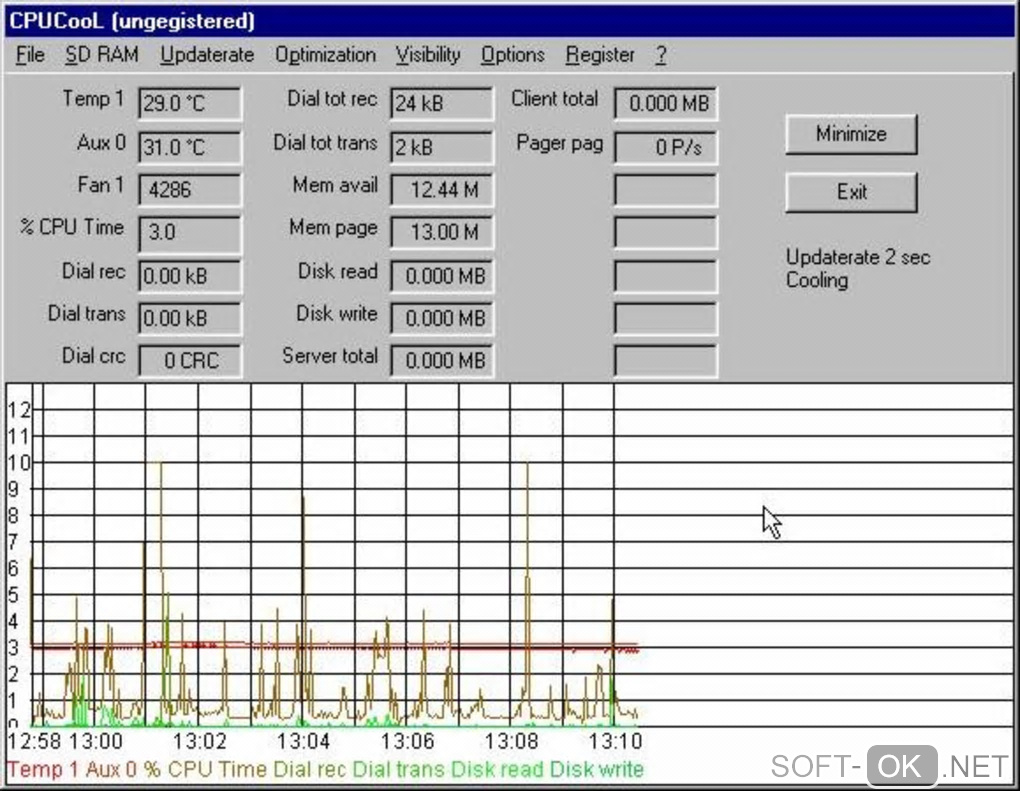Click the Disk write legend entry
The image size is (1020, 791).
[x=597, y=770]
